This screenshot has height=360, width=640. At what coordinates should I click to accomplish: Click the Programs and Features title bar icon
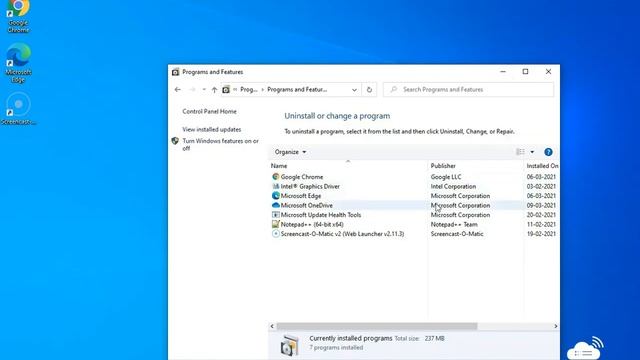176,72
